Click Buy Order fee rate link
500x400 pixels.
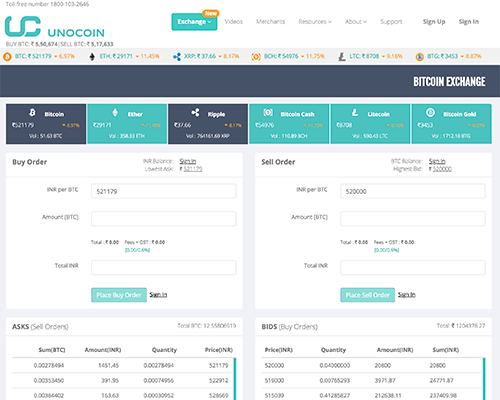click(137, 250)
